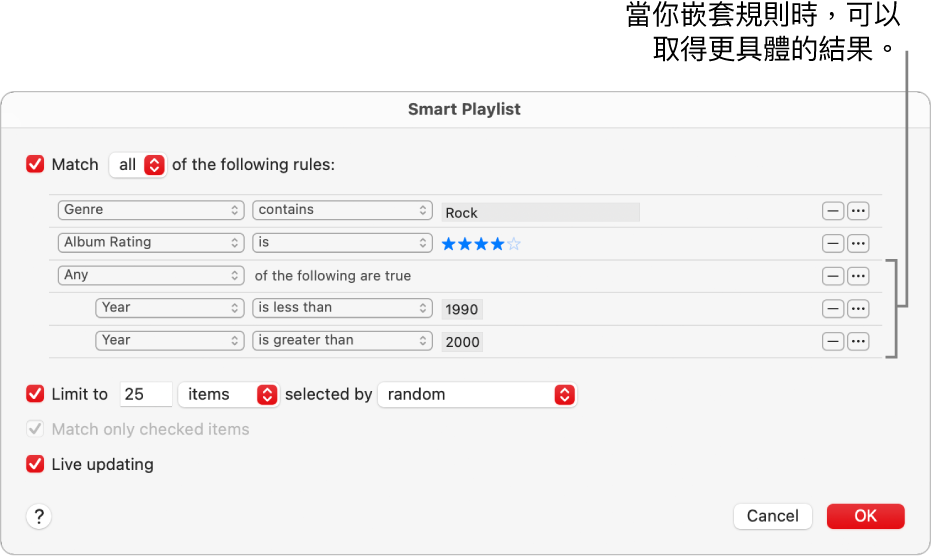This screenshot has height=556, width=931.
Task: Remove the Any nested rule group
Action: point(832,276)
